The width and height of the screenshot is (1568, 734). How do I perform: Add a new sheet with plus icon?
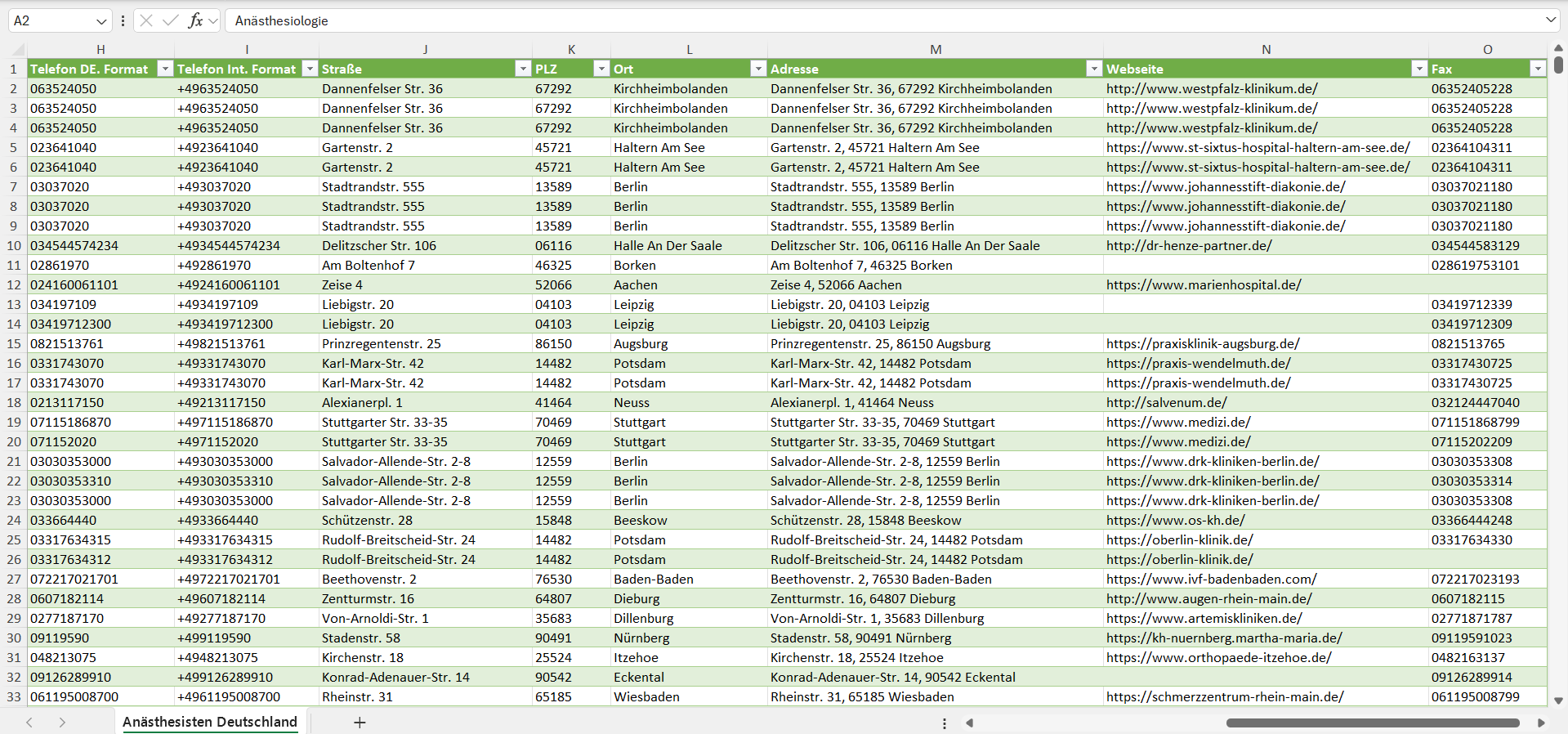click(x=360, y=723)
